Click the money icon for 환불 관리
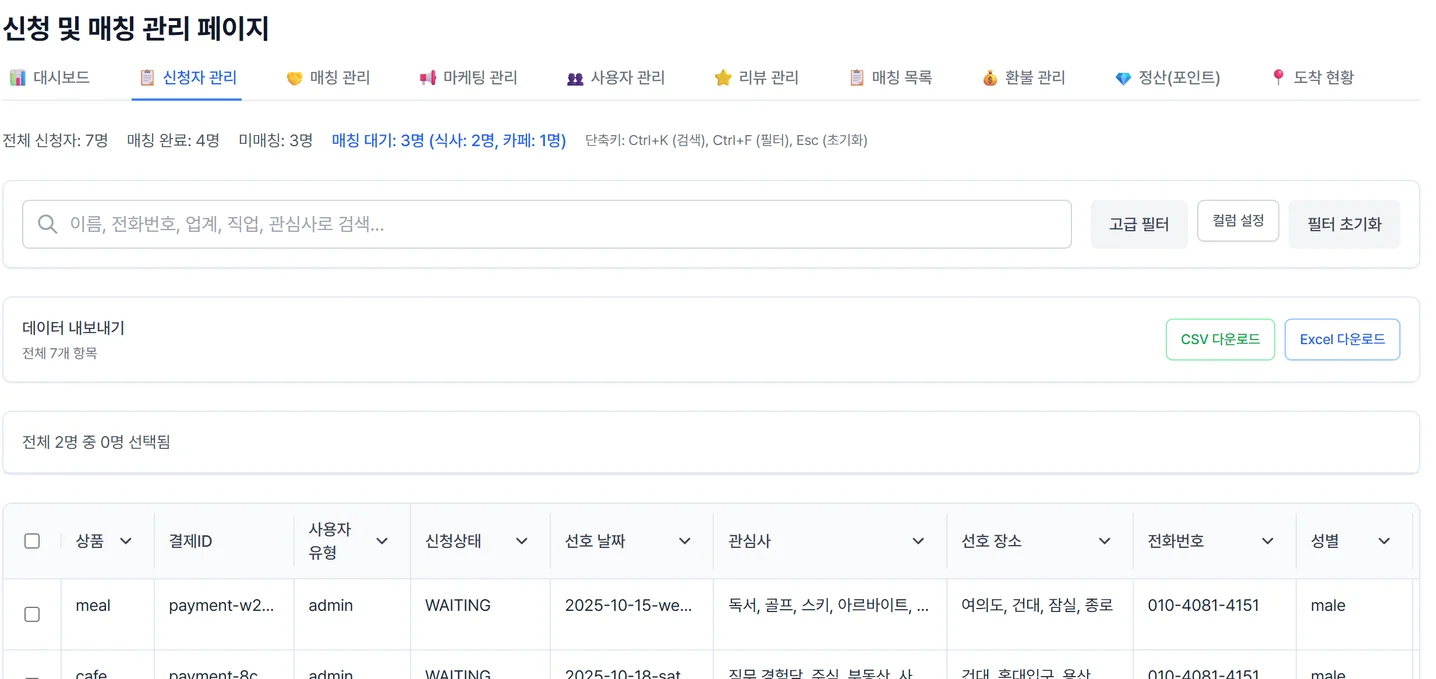Viewport: 1436px width, 679px height. tap(988, 76)
